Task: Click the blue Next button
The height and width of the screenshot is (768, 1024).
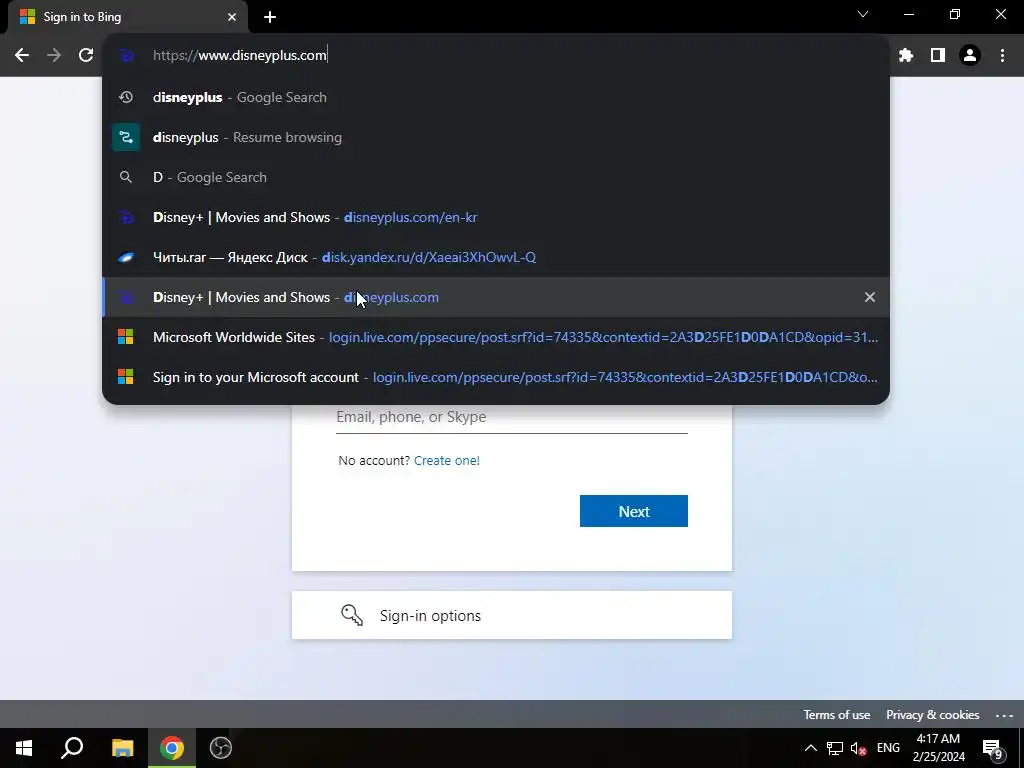Action: pyautogui.click(x=633, y=511)
